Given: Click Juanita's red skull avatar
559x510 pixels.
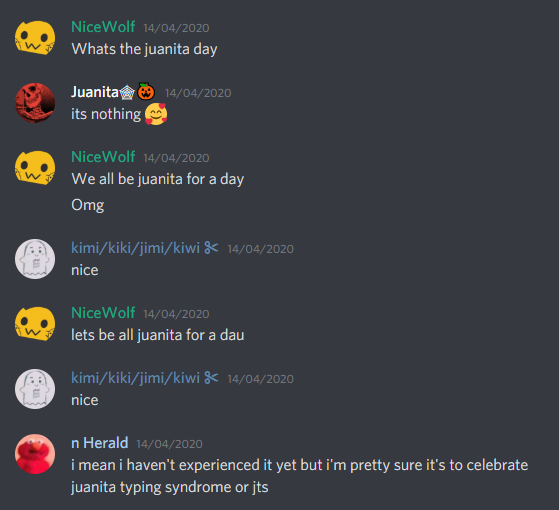Looking at the screenshot, I should coord(35,103).
